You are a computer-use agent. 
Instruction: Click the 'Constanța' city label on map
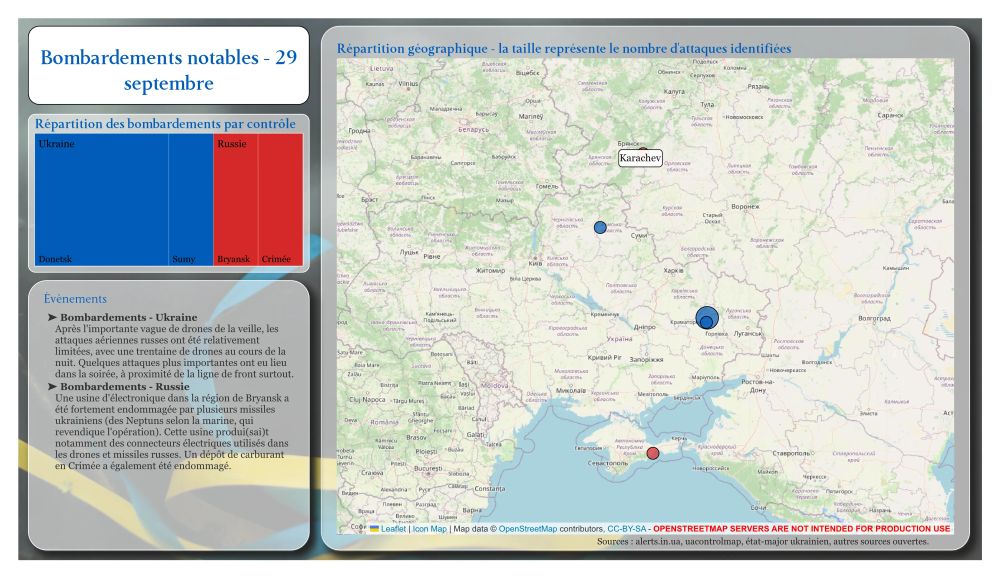pos(489,489)
